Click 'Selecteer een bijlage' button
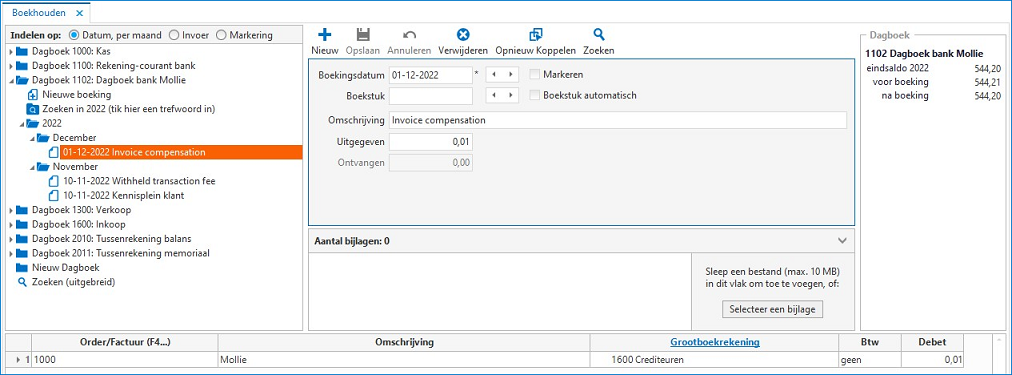The image size is (1012, 375). [772, 310]
